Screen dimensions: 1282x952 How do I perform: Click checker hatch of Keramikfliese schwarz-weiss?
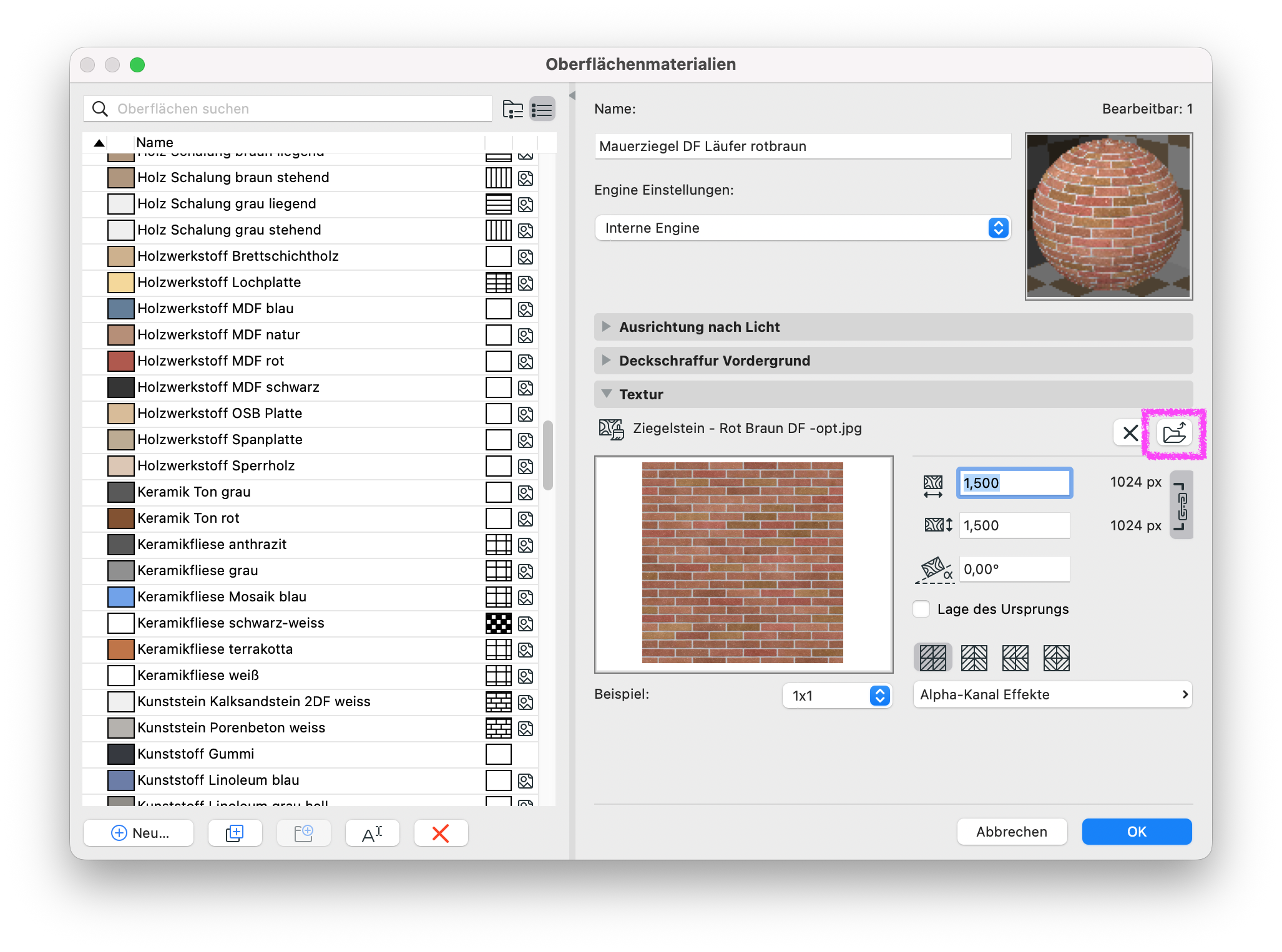click(499, 623)
